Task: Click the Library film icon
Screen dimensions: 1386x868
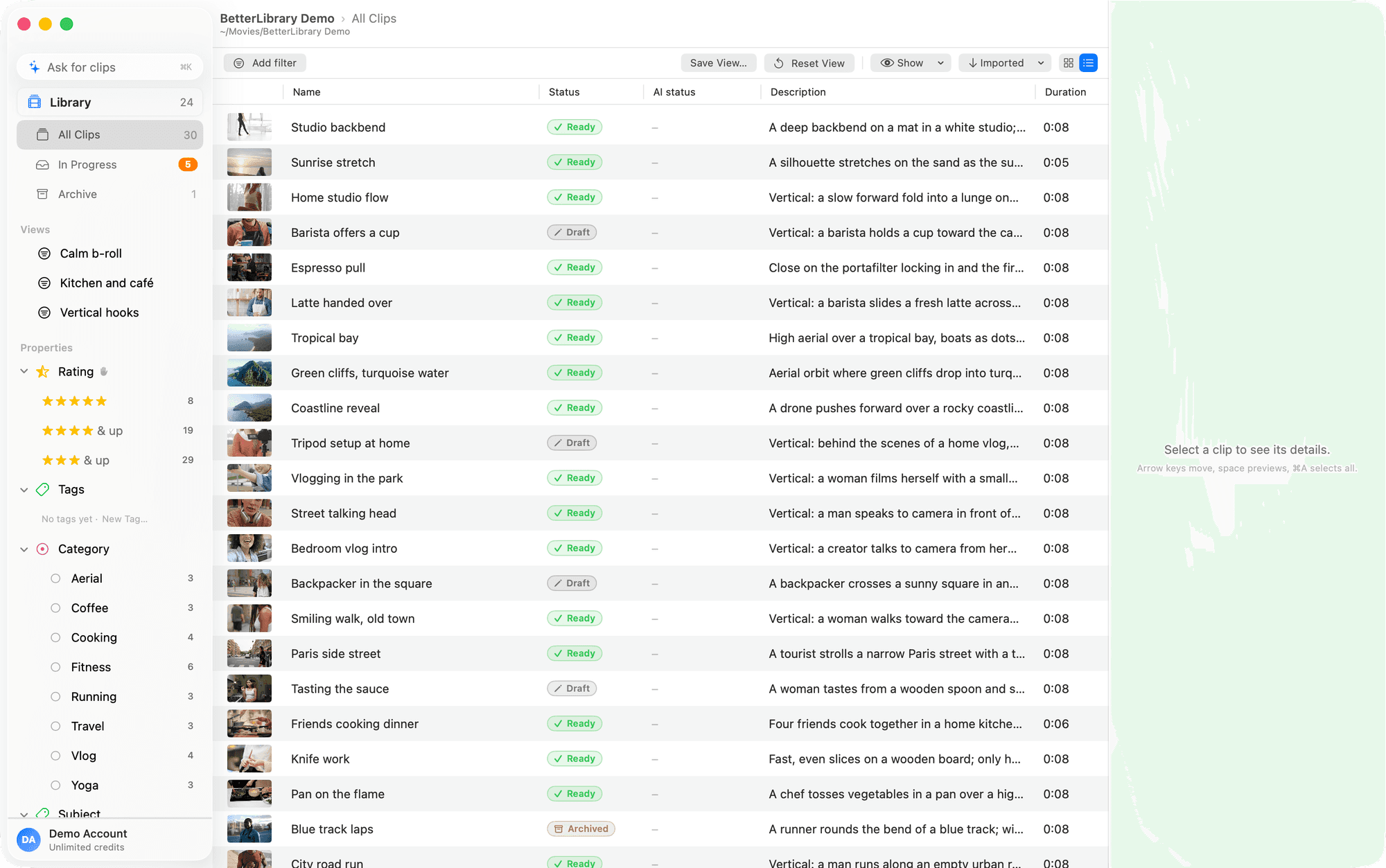Action: tap(34, 102)
